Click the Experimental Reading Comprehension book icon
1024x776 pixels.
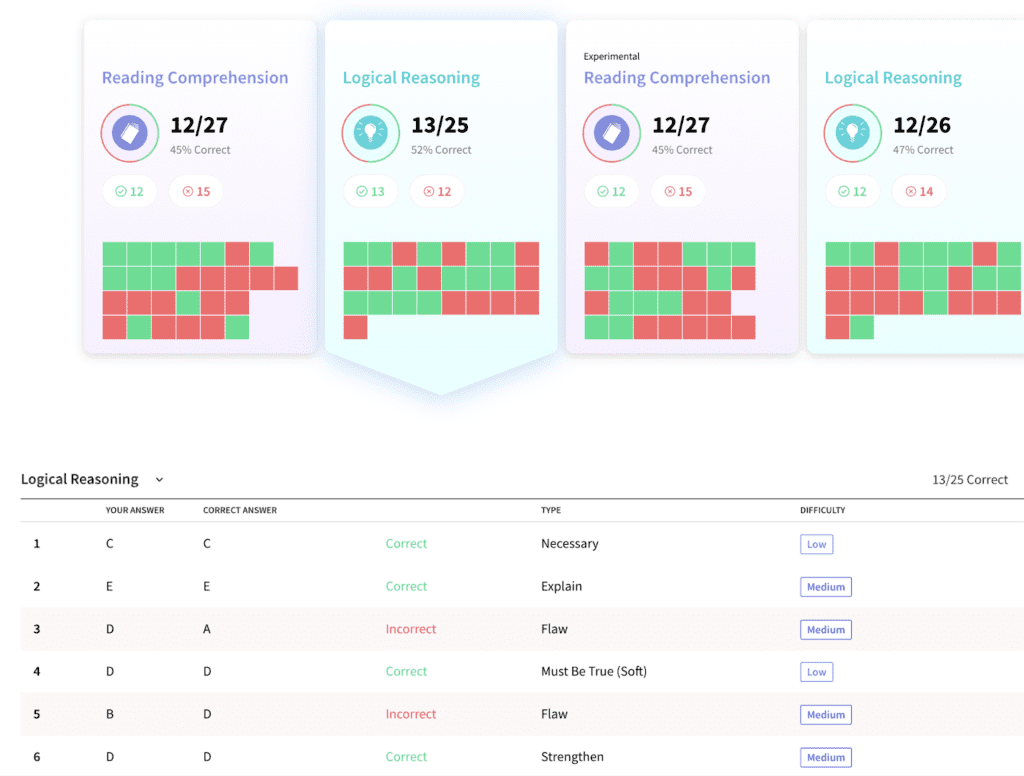point(612,132)
